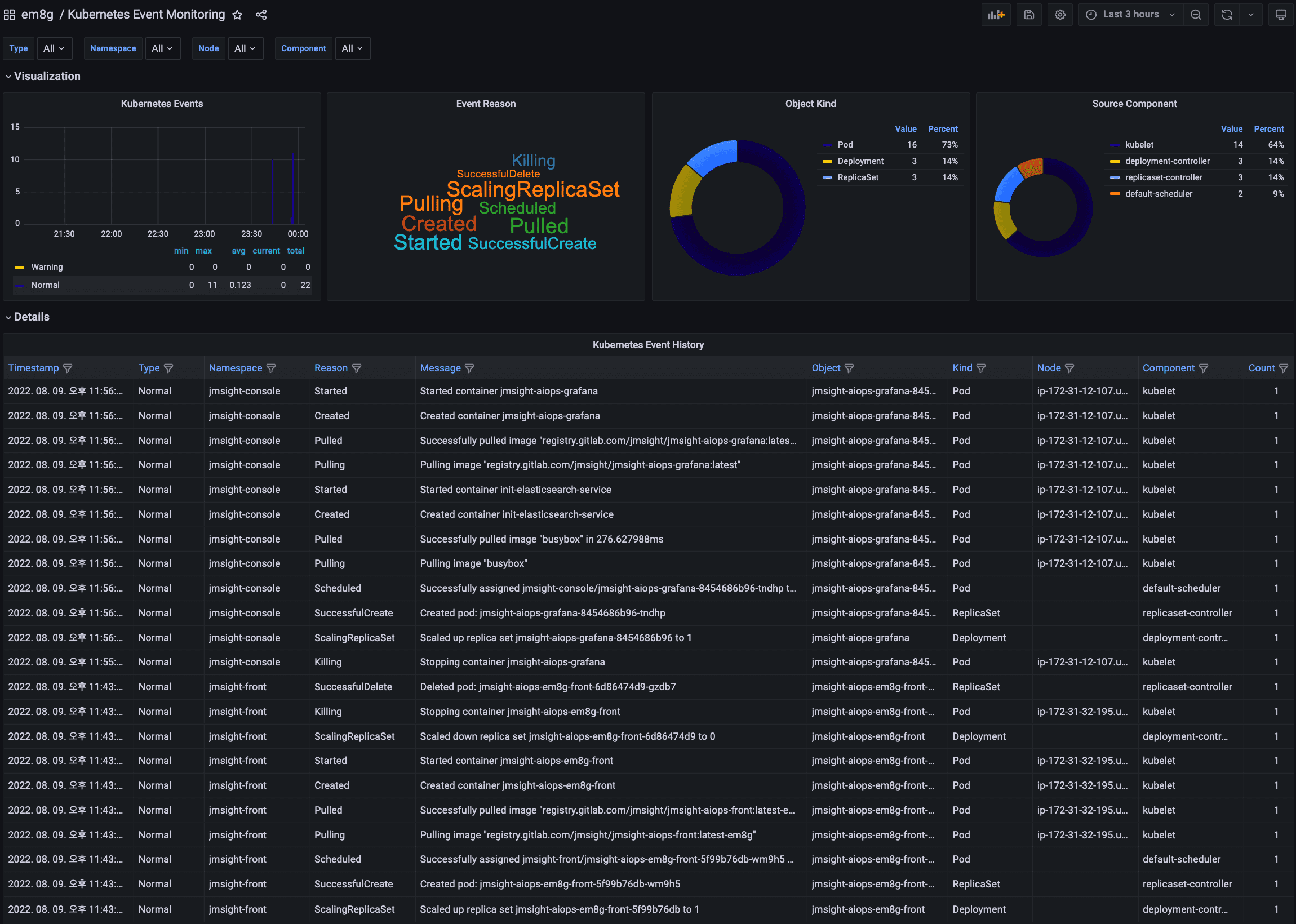Collapse the Visualization row

click(47, 76)
